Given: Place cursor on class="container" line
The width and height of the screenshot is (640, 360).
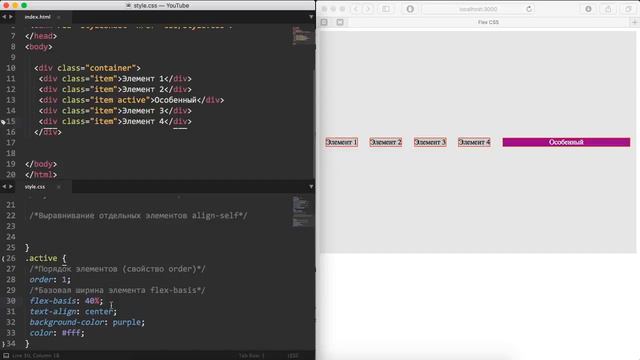Looking at the screenshot, I should tap(87, 68).
